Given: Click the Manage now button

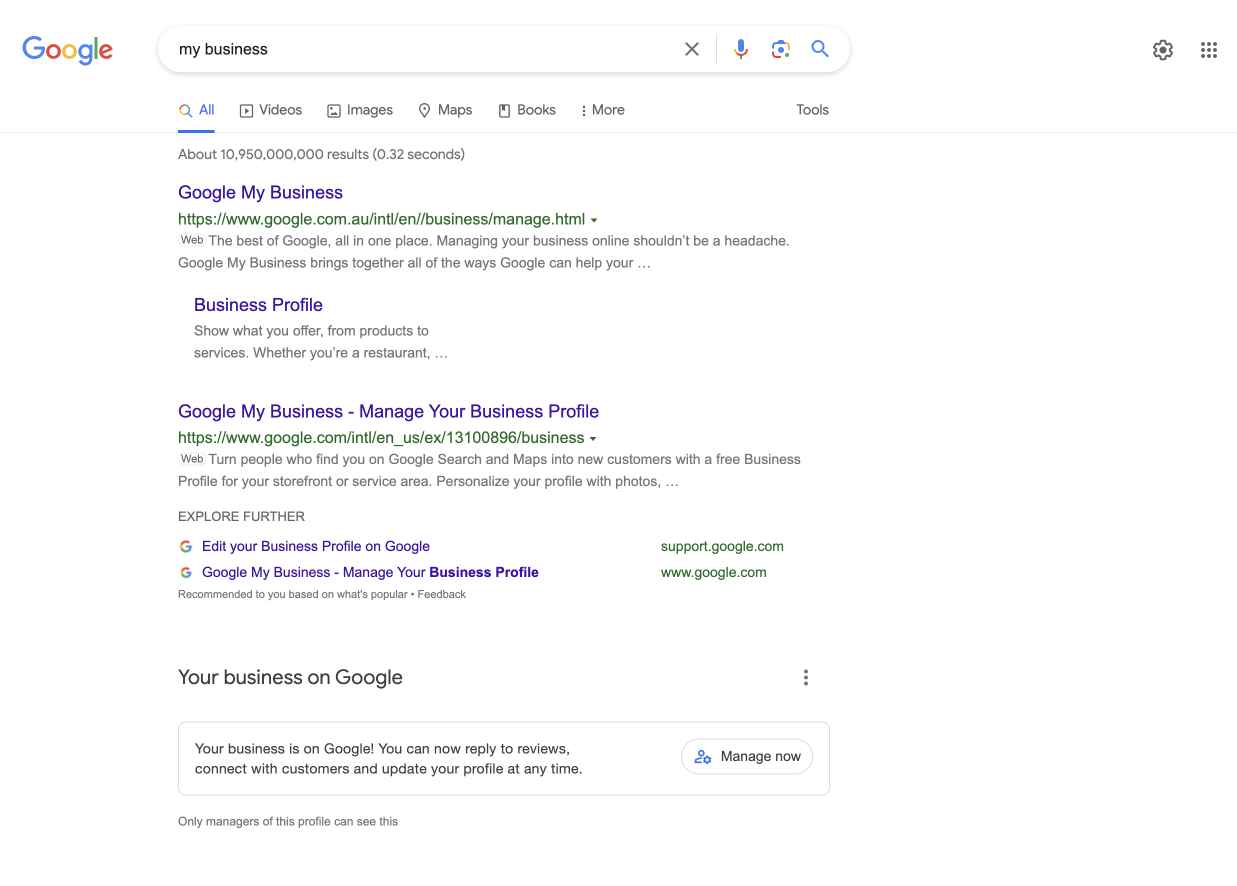Looking at the screenshot, I should click(x=747, y=757).
